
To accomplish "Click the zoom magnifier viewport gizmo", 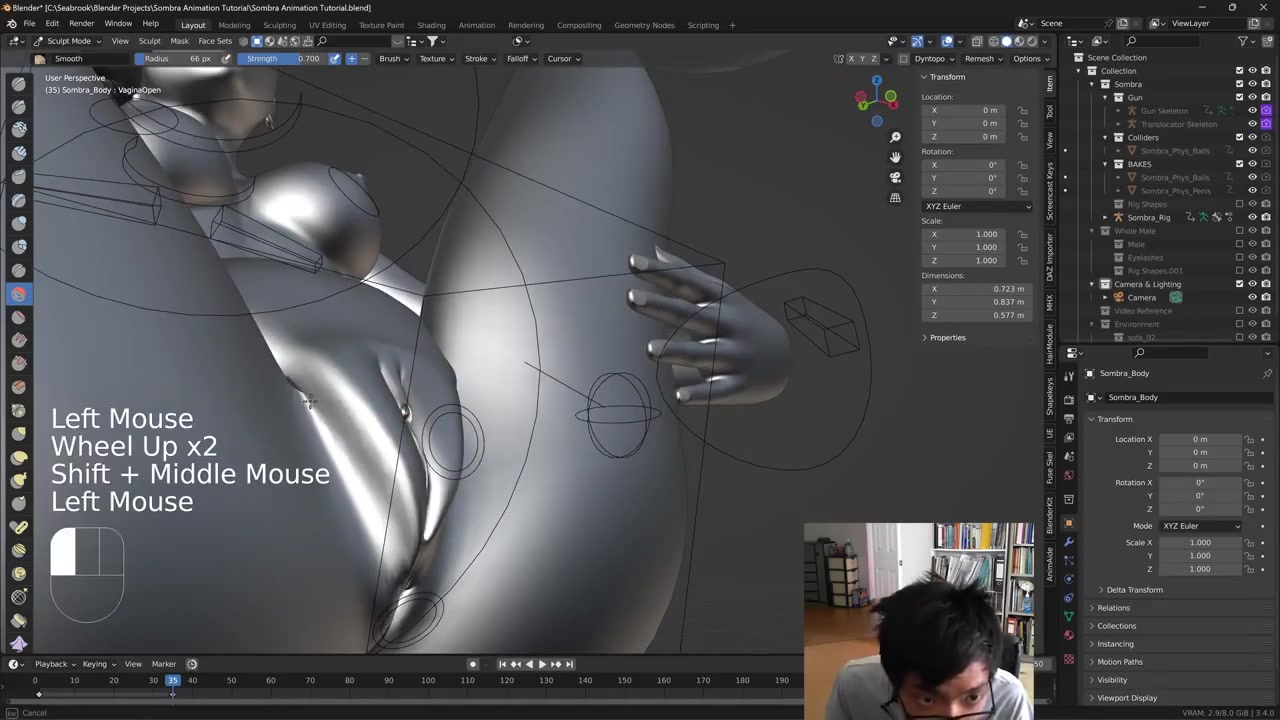I will click(x=895, y=137).
